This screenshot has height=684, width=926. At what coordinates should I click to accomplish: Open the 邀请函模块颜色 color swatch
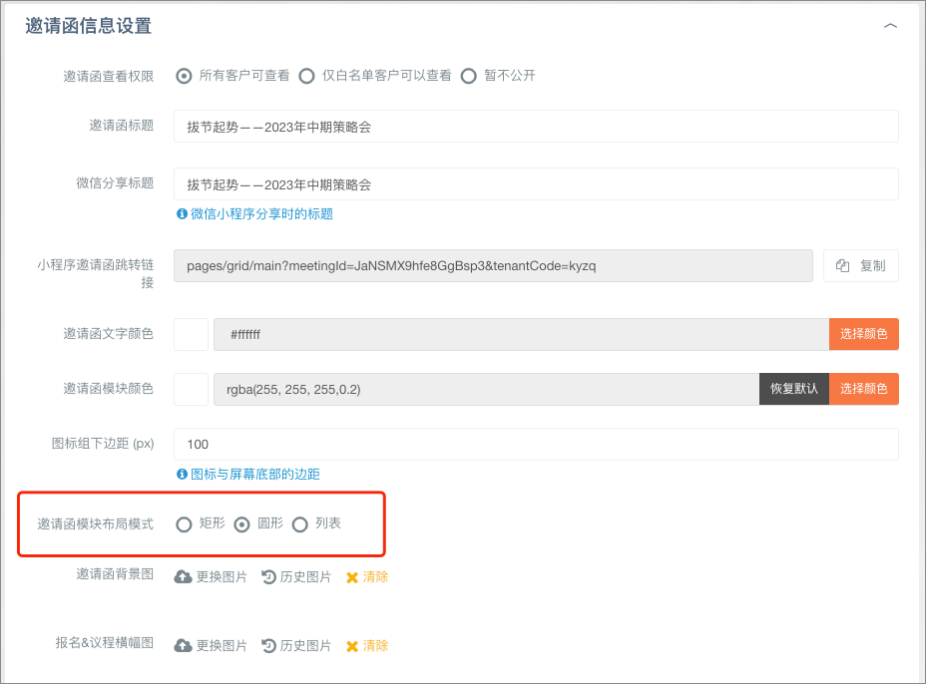pos(191,389)
